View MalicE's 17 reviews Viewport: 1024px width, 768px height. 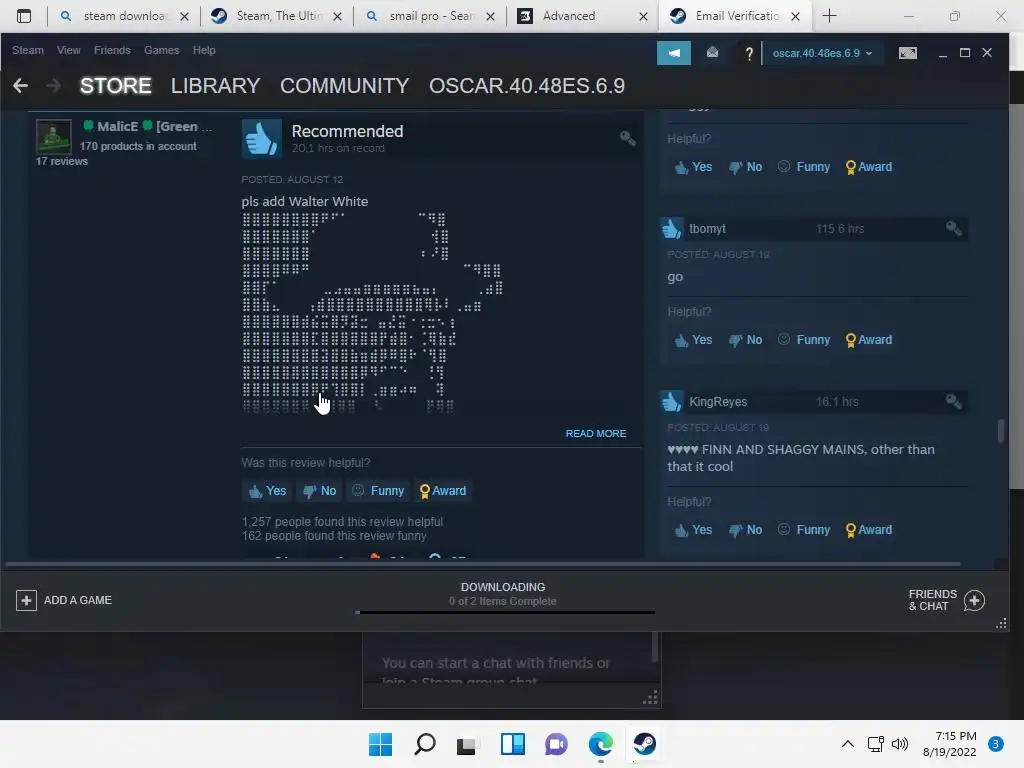coord(61,161)
